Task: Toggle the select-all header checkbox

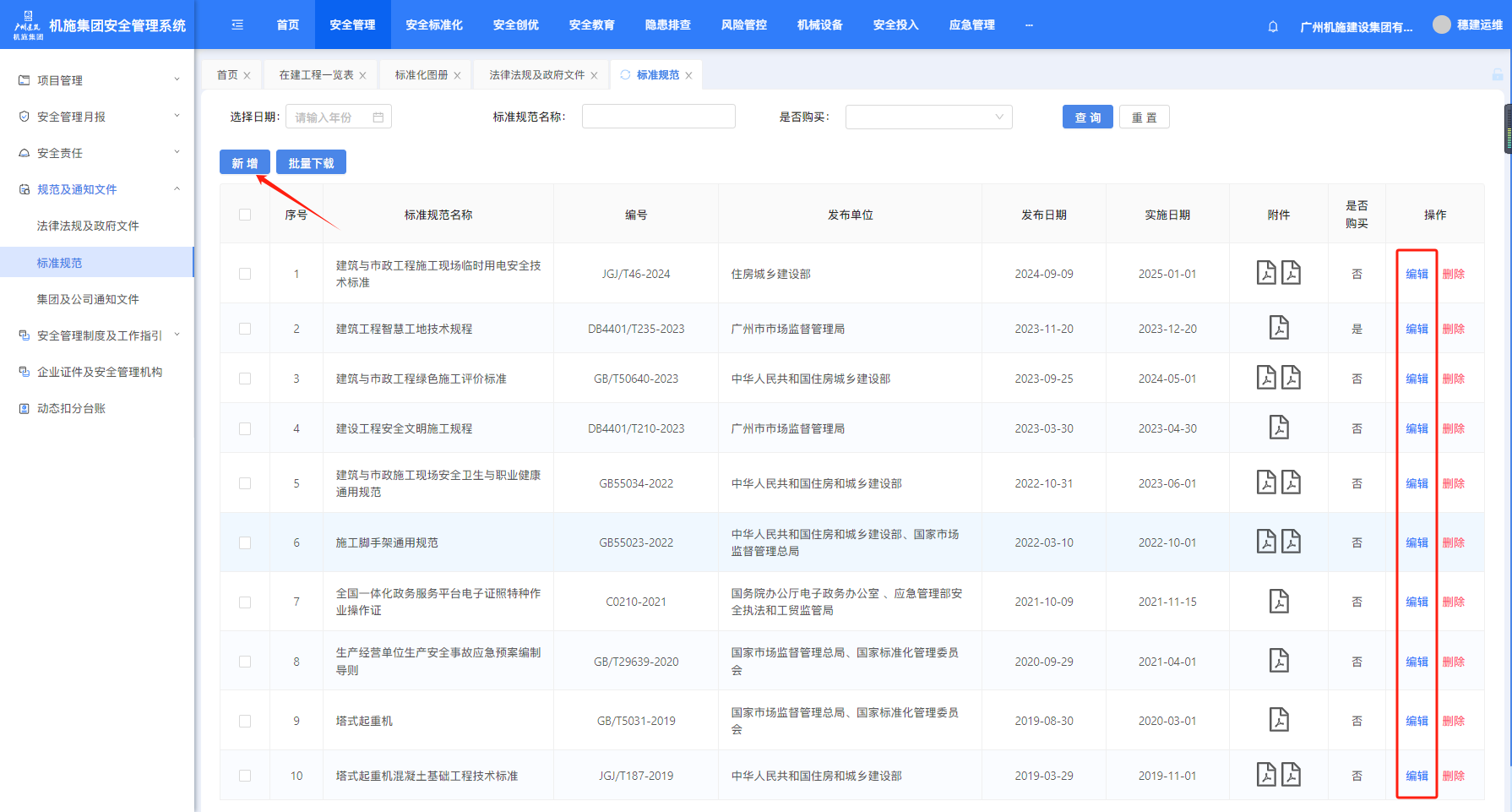Action: click(x=245, y=215)
